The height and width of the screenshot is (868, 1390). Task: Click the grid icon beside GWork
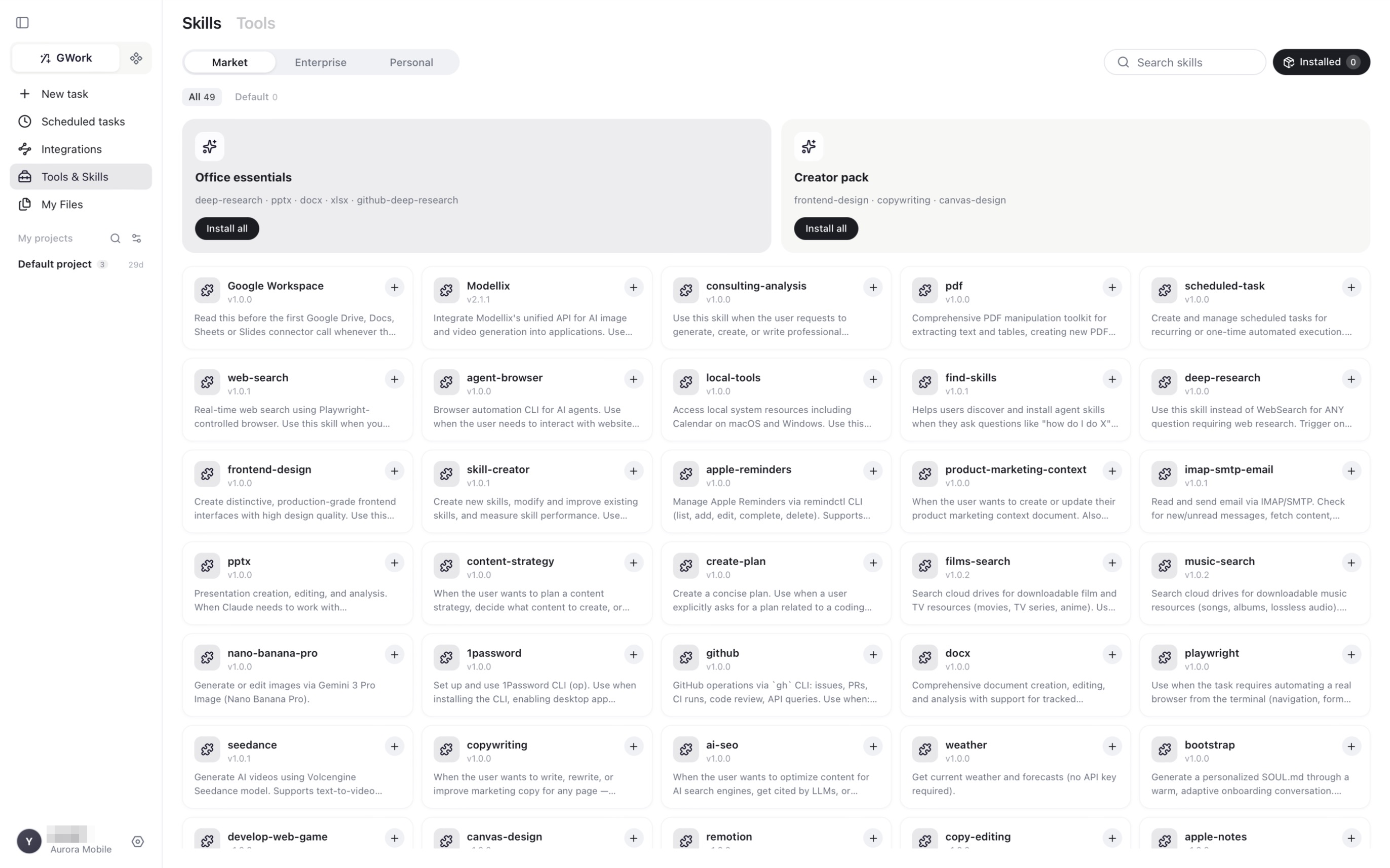coord(136,58)
